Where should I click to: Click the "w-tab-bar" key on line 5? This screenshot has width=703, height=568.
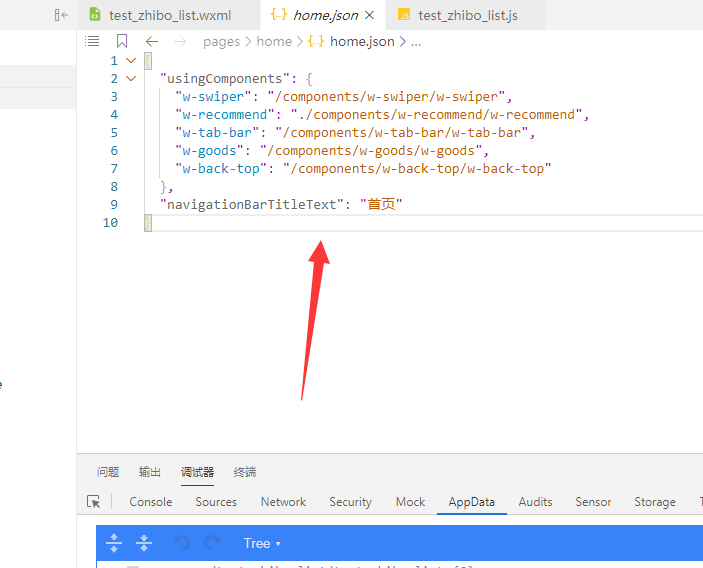pos(217,133)
